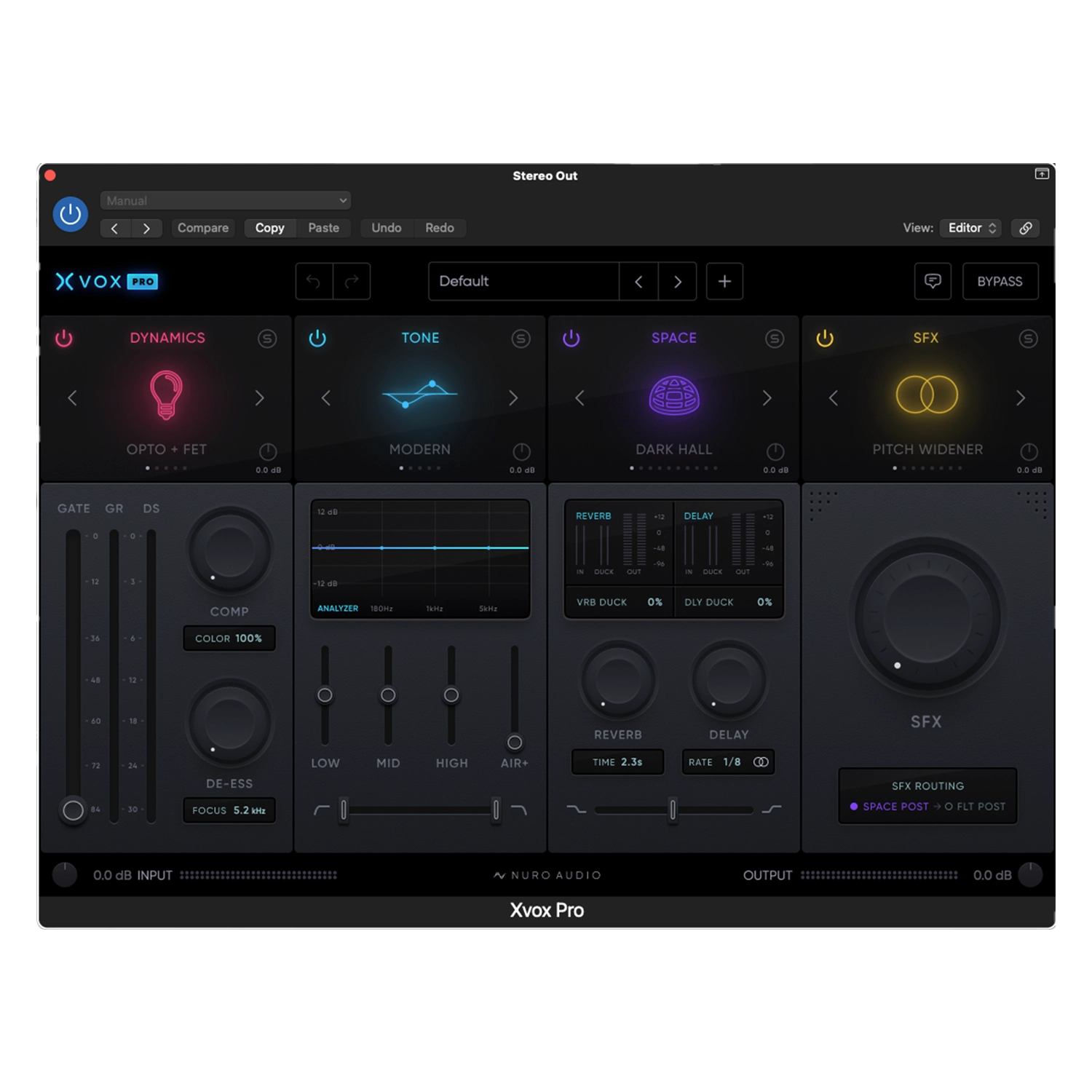Solo the Tone module
The width and height of the screenshot is (1092, 1092).
(x=521, y=338)
